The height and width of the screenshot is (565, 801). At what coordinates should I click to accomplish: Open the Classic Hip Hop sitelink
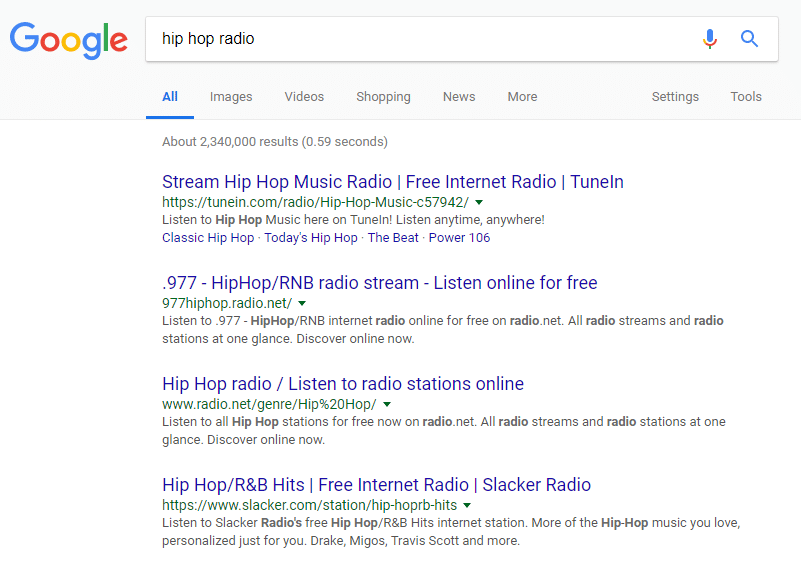coord(208,238)
